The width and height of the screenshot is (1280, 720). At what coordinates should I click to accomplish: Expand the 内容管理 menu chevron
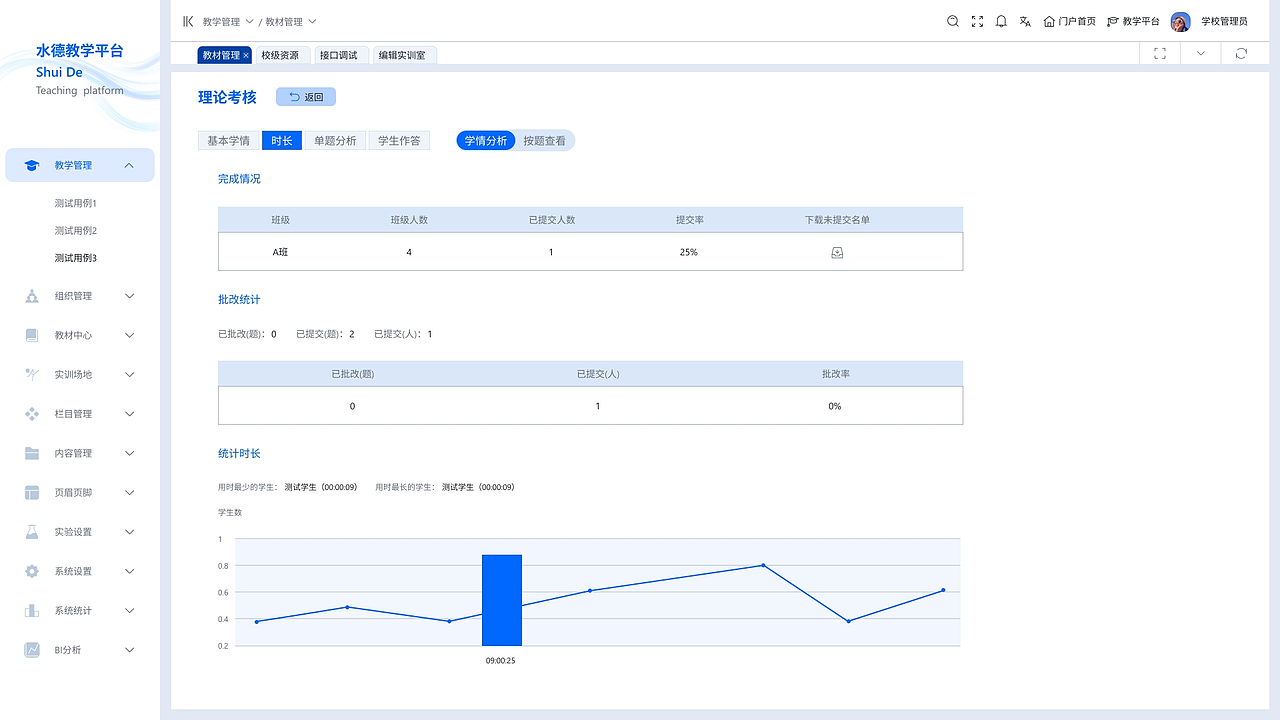pos(129,453)
